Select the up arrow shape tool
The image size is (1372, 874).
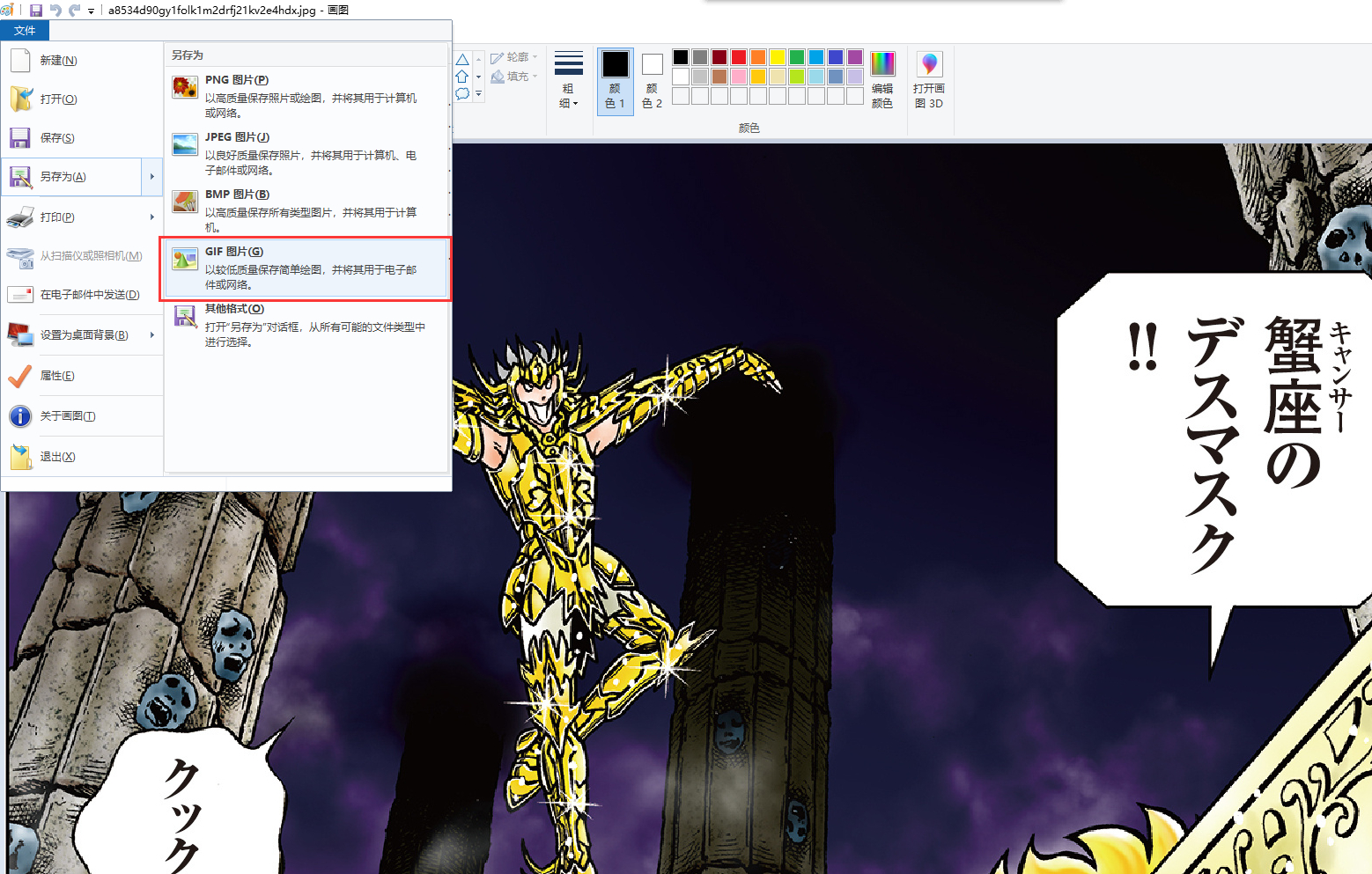click(462, 77)
